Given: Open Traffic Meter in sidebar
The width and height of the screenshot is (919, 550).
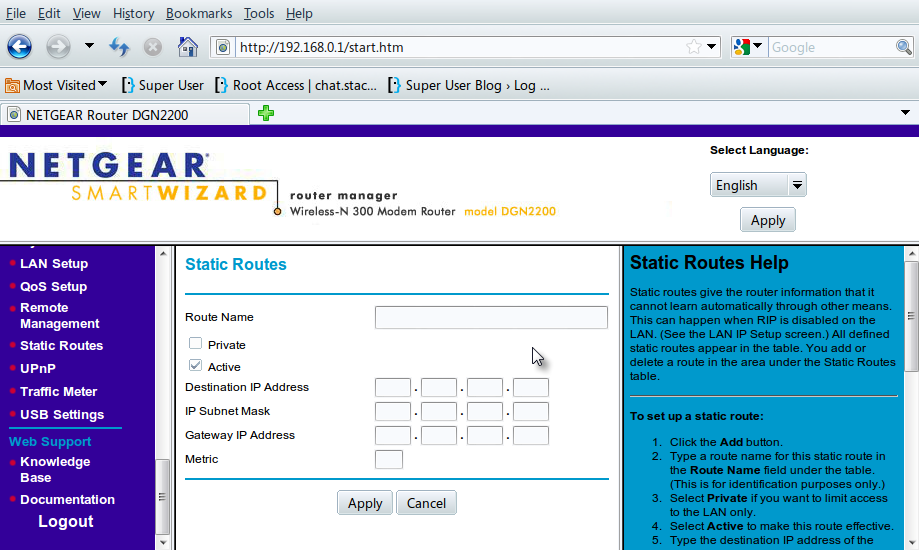Looking at the screenshot, I should click(x=59, y=392).
